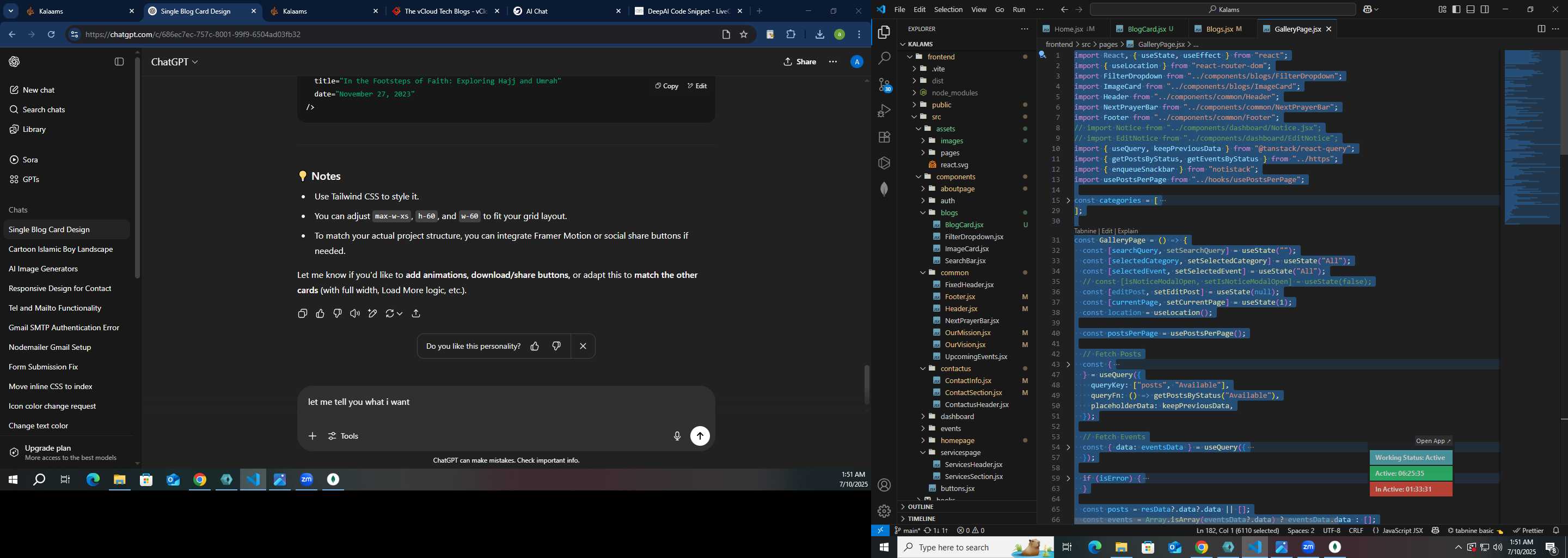Open Zoom from the right taskbar
The width and height of the screenshot is (1568, 558).
coord(1308,548)
